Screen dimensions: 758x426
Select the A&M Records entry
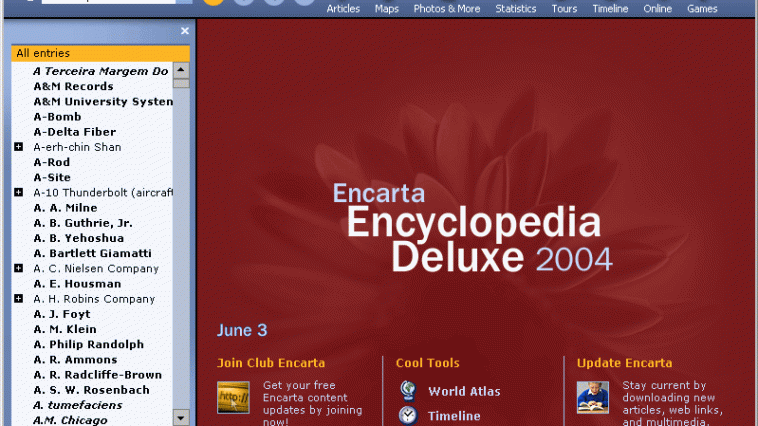[x=73, y=86]
